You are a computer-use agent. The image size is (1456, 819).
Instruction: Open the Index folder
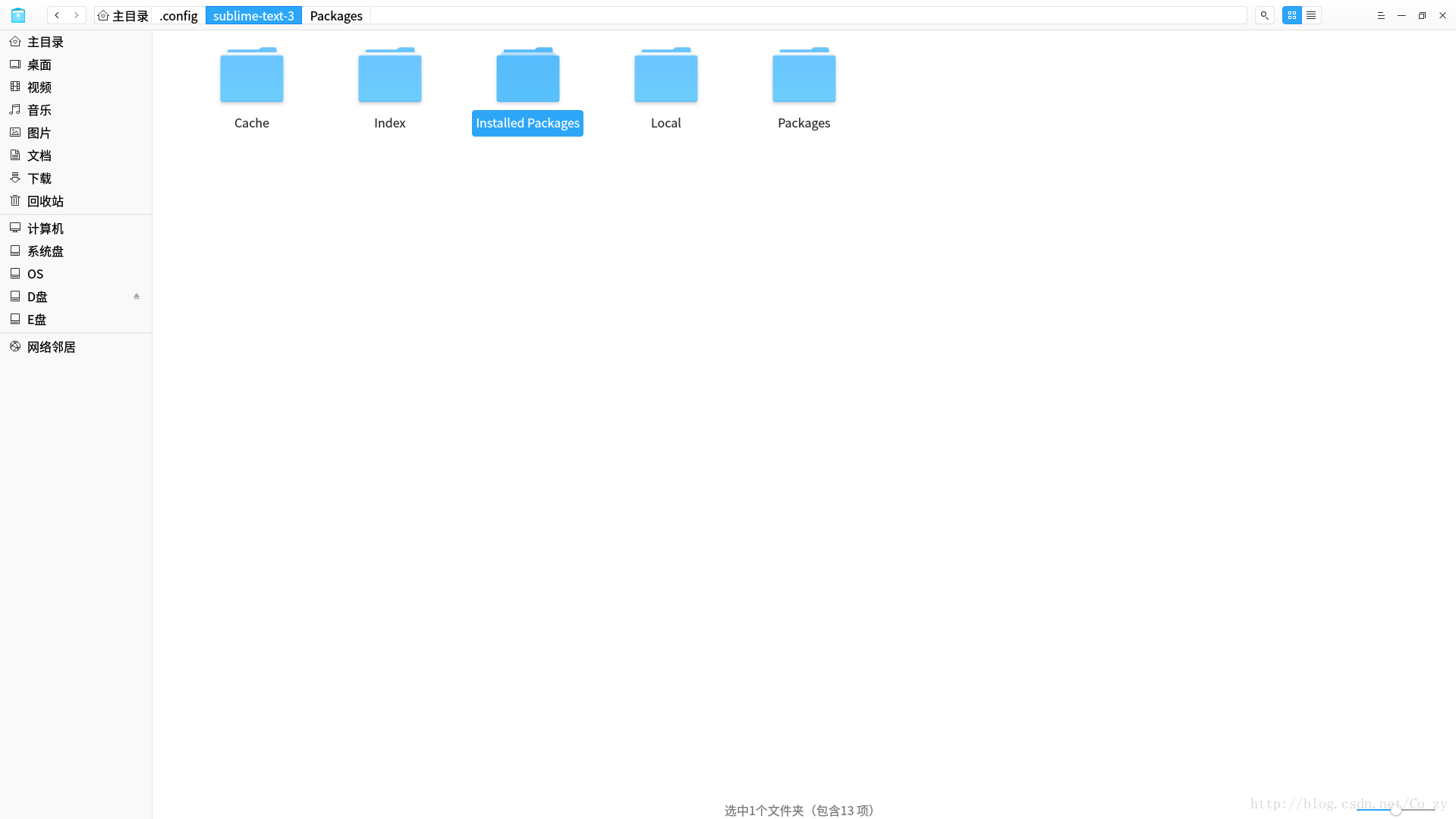pos(389,75)
